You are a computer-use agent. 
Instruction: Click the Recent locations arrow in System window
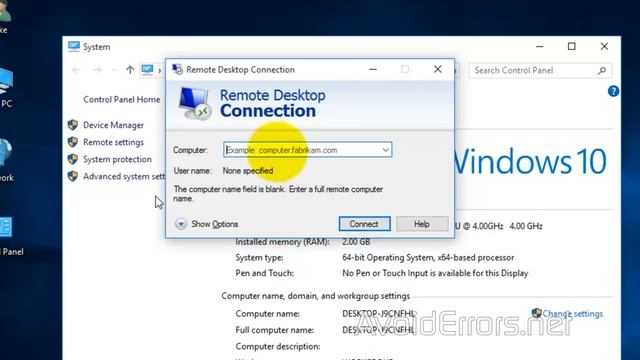(114, 71)
